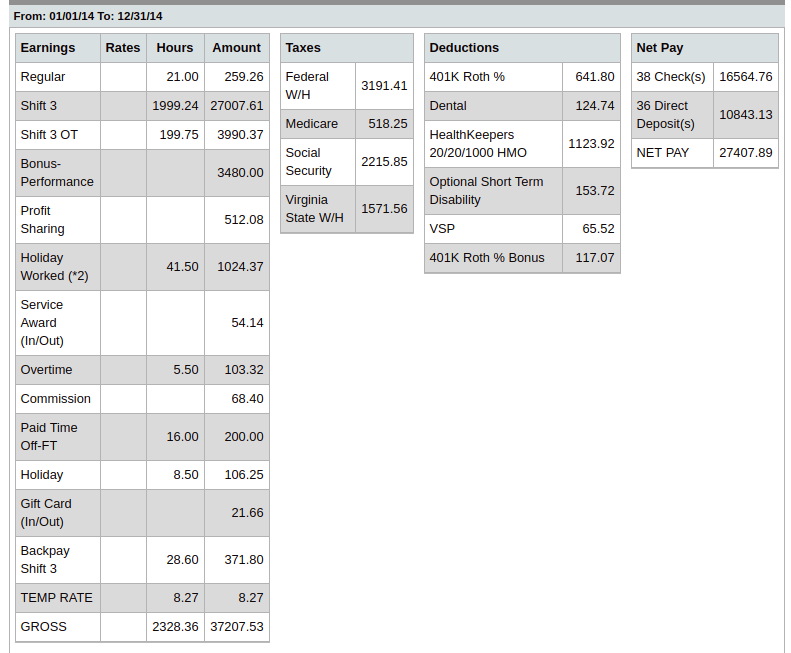Click the Deductions table header
The image size is (791, 653).
tap(464, 48)
